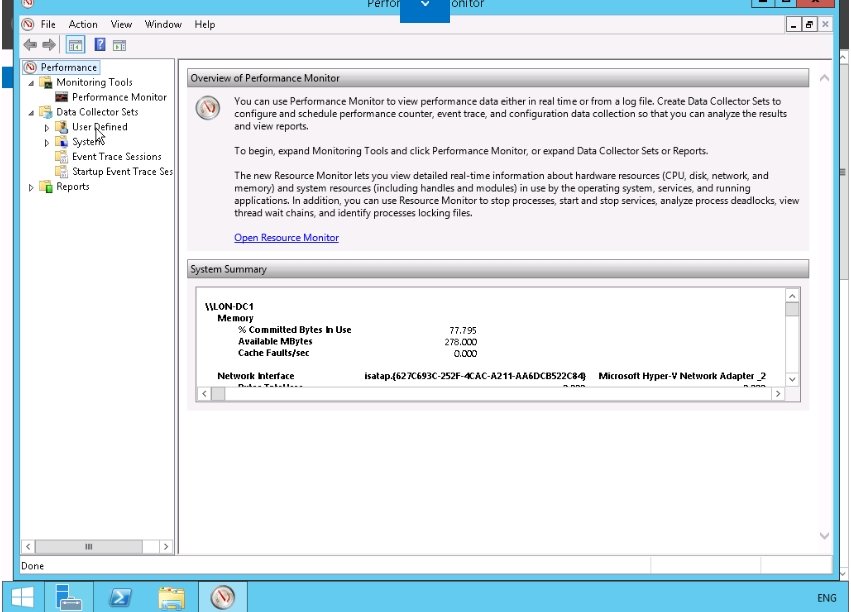Viewport: 851px width, 612px height.
Task: Open File Explorer from the taskbar
Action: point(171,598)
